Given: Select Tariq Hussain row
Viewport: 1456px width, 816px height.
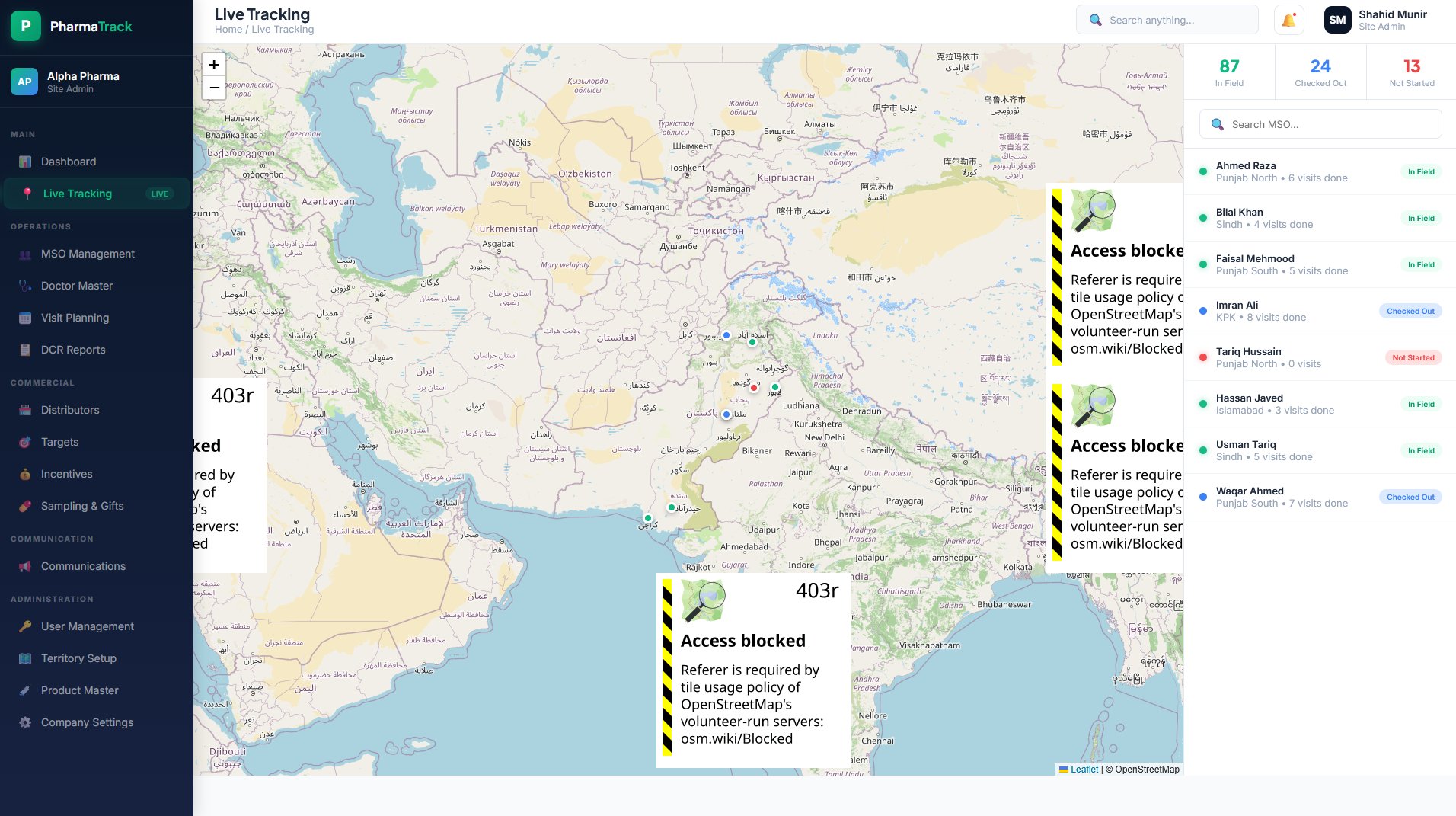Looking at the screenshot, I should pyautogui.click(x=1320, y=358).
